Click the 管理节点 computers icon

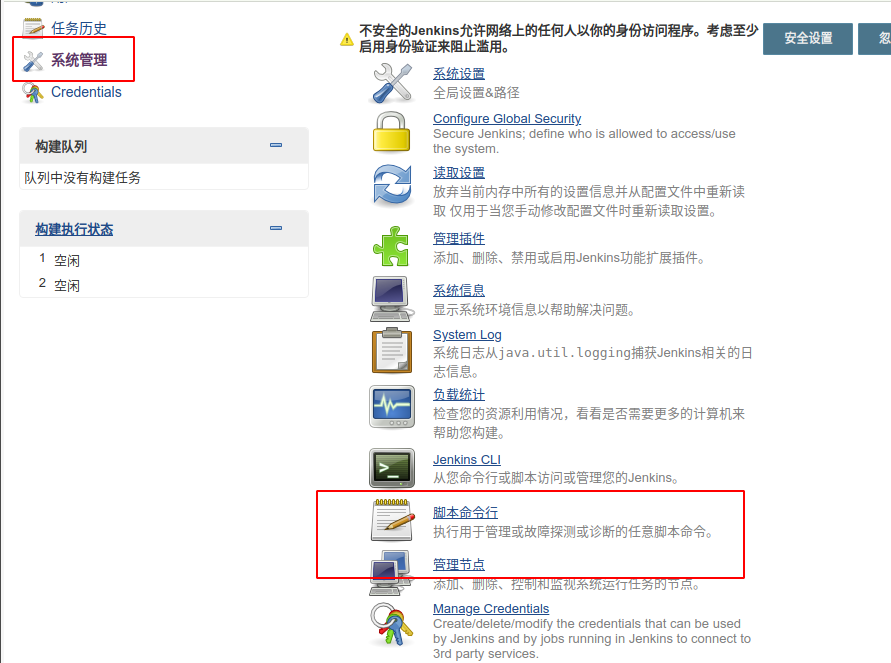[x=393, y=572]
